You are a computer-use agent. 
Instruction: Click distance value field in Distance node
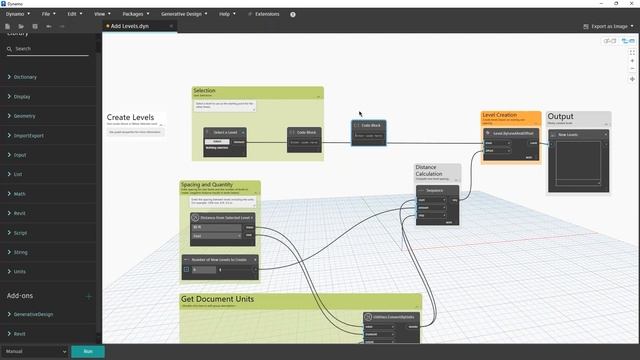point(217,227)
